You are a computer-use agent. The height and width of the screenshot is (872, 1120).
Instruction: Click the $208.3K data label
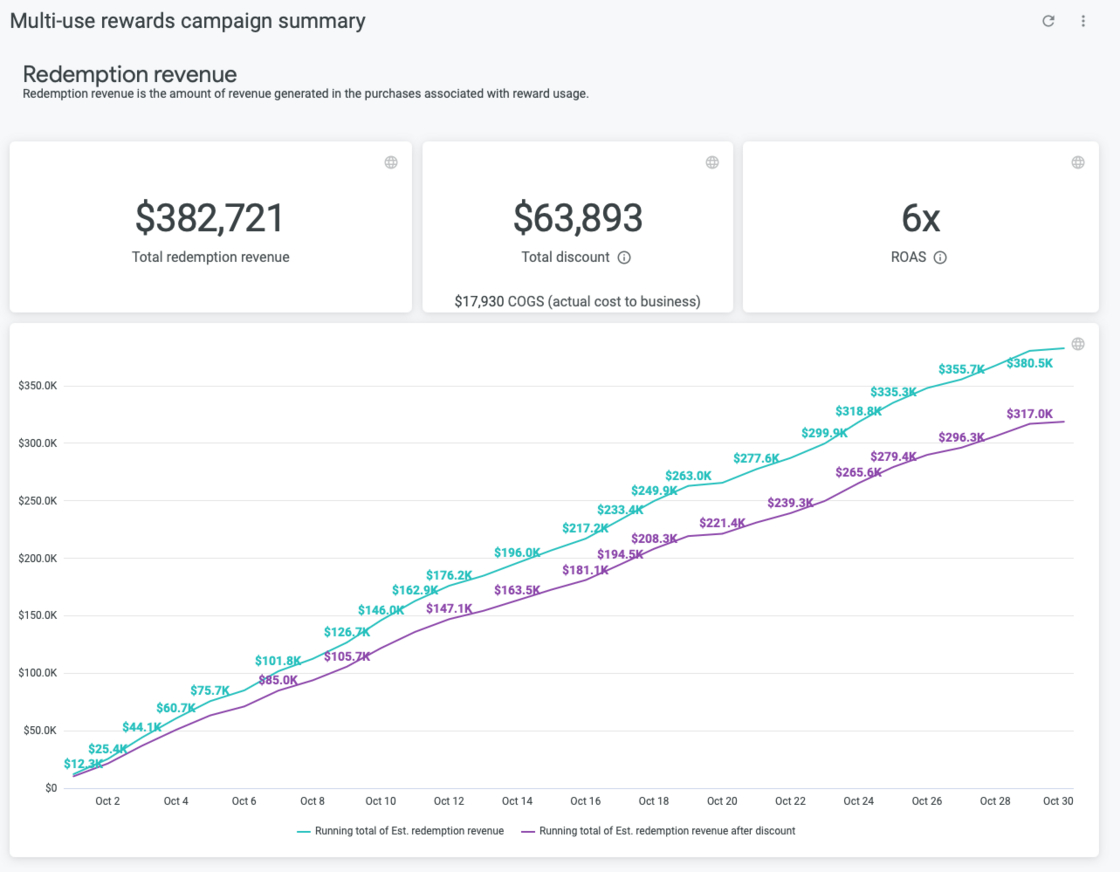pos(654,538)
